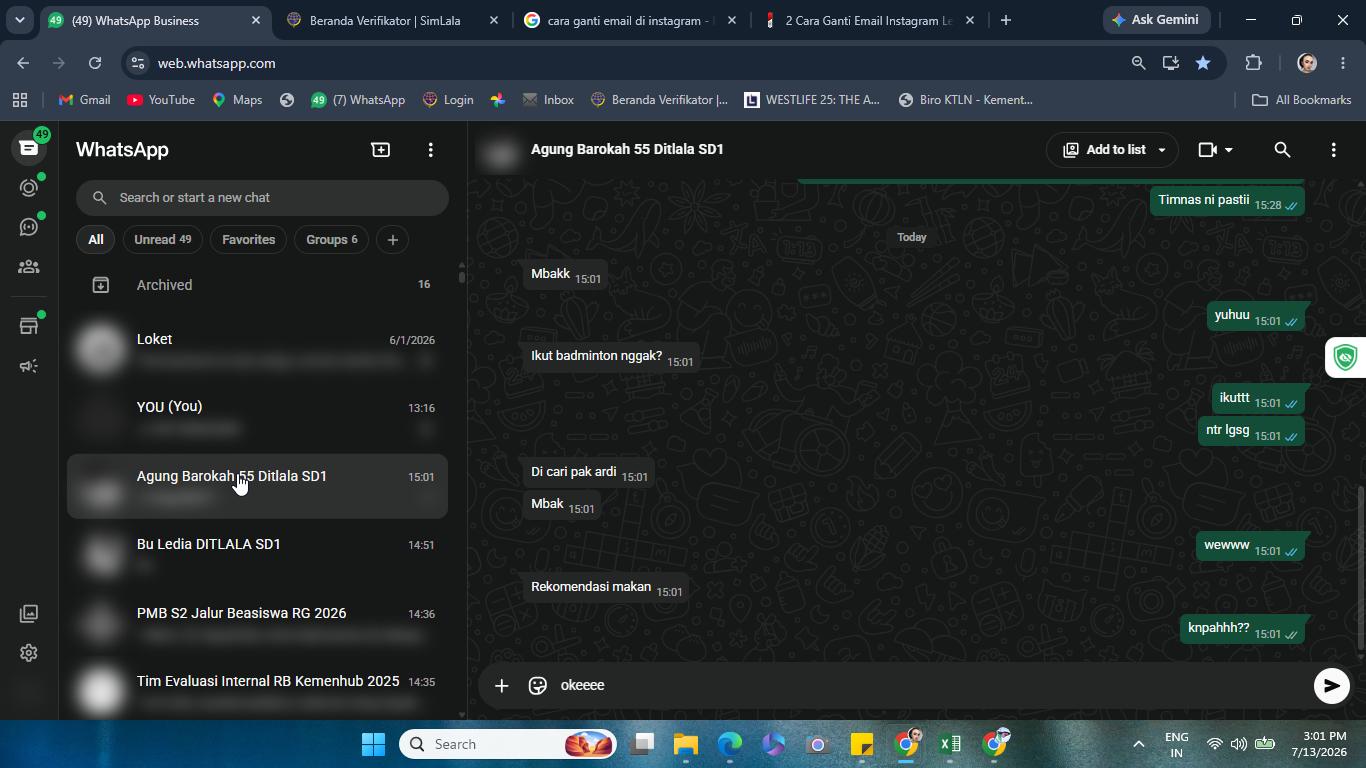Open the conversation options menu (three dots)
The width and height of the screenshot is (1366, 768).
pos(1333,149)
